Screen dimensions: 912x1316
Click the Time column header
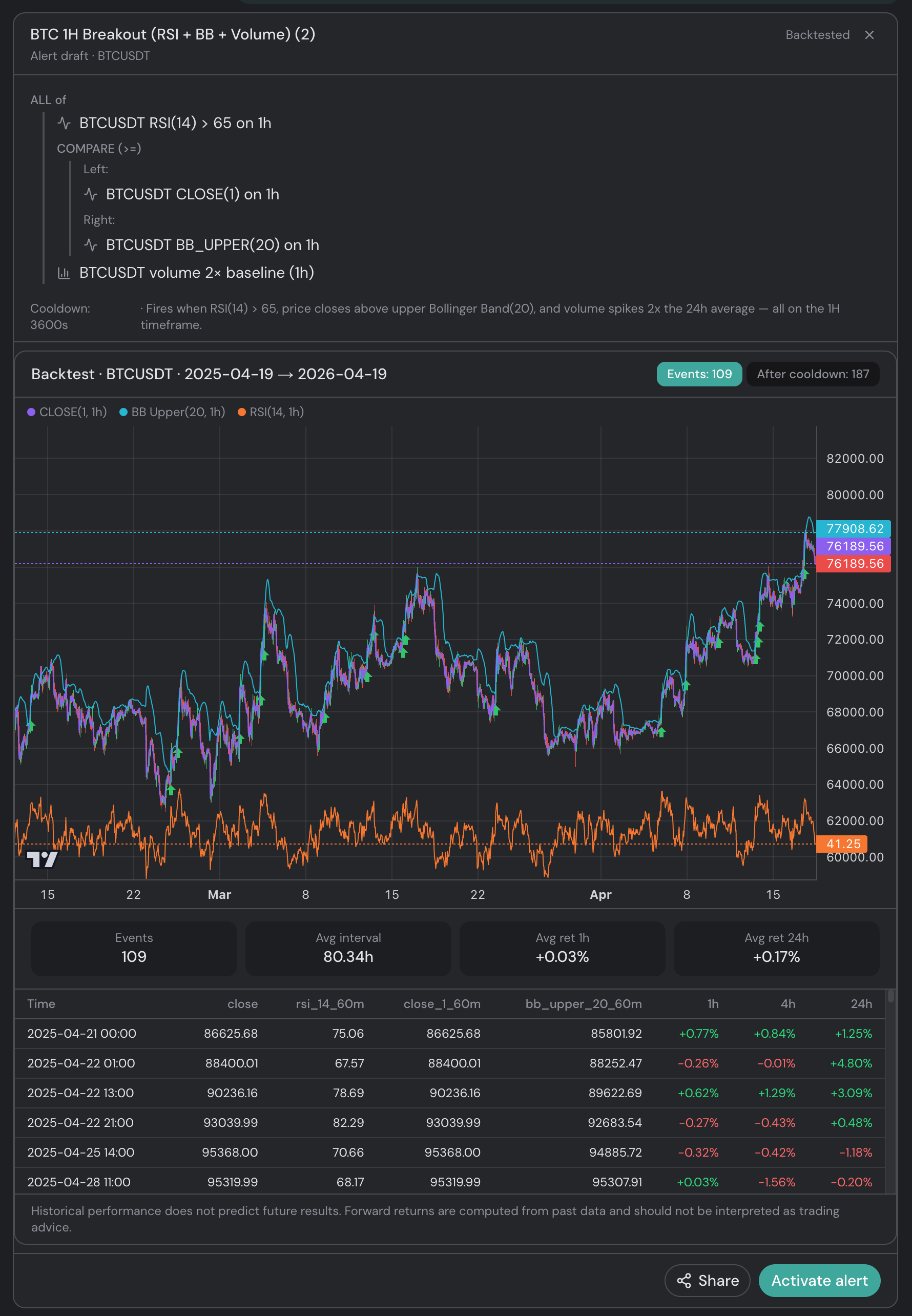tap(41, 1004)
